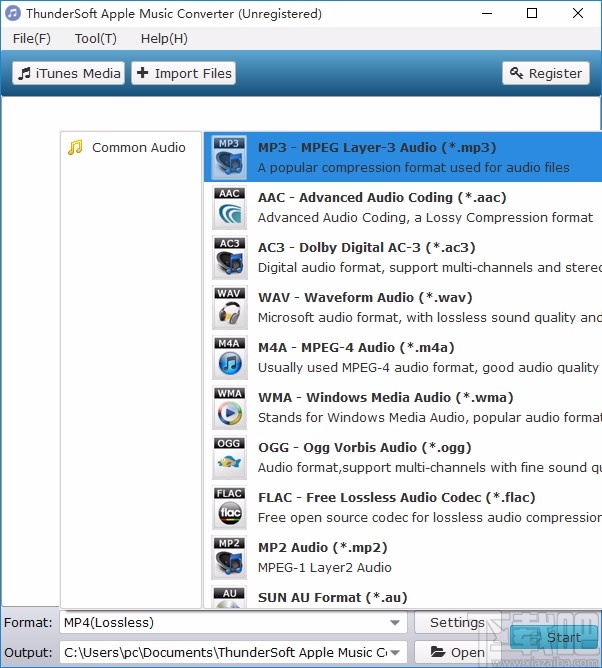602x668 pixels.
Task: Select WAV - Waveform Audio format
Action: [x=403, y=308]
